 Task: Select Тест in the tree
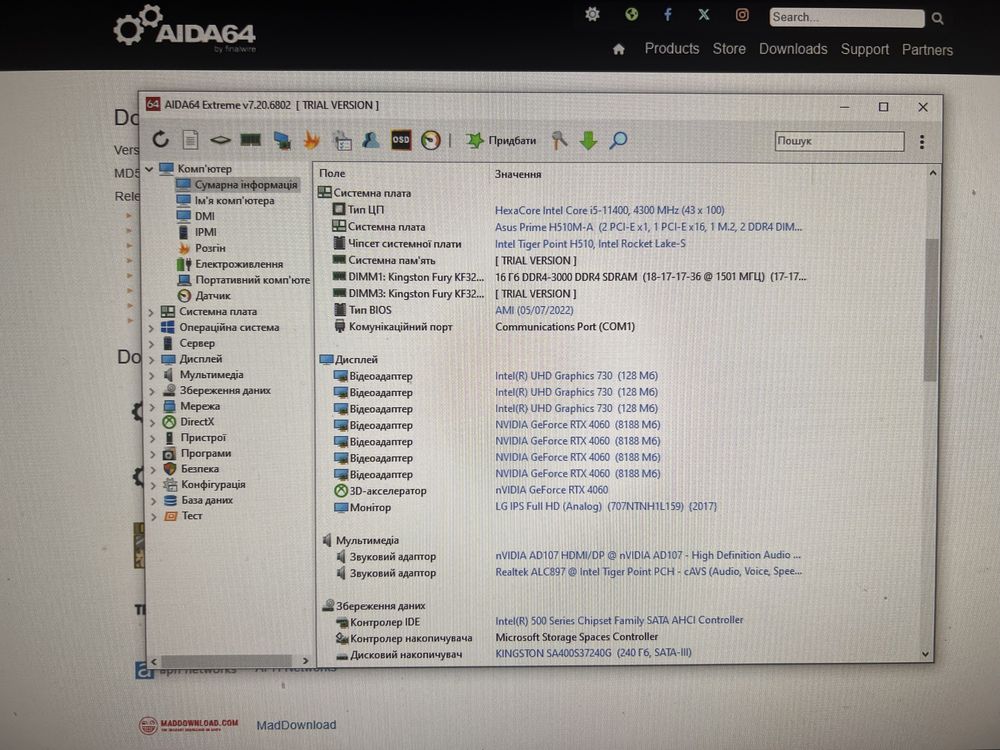pos(191,516)
